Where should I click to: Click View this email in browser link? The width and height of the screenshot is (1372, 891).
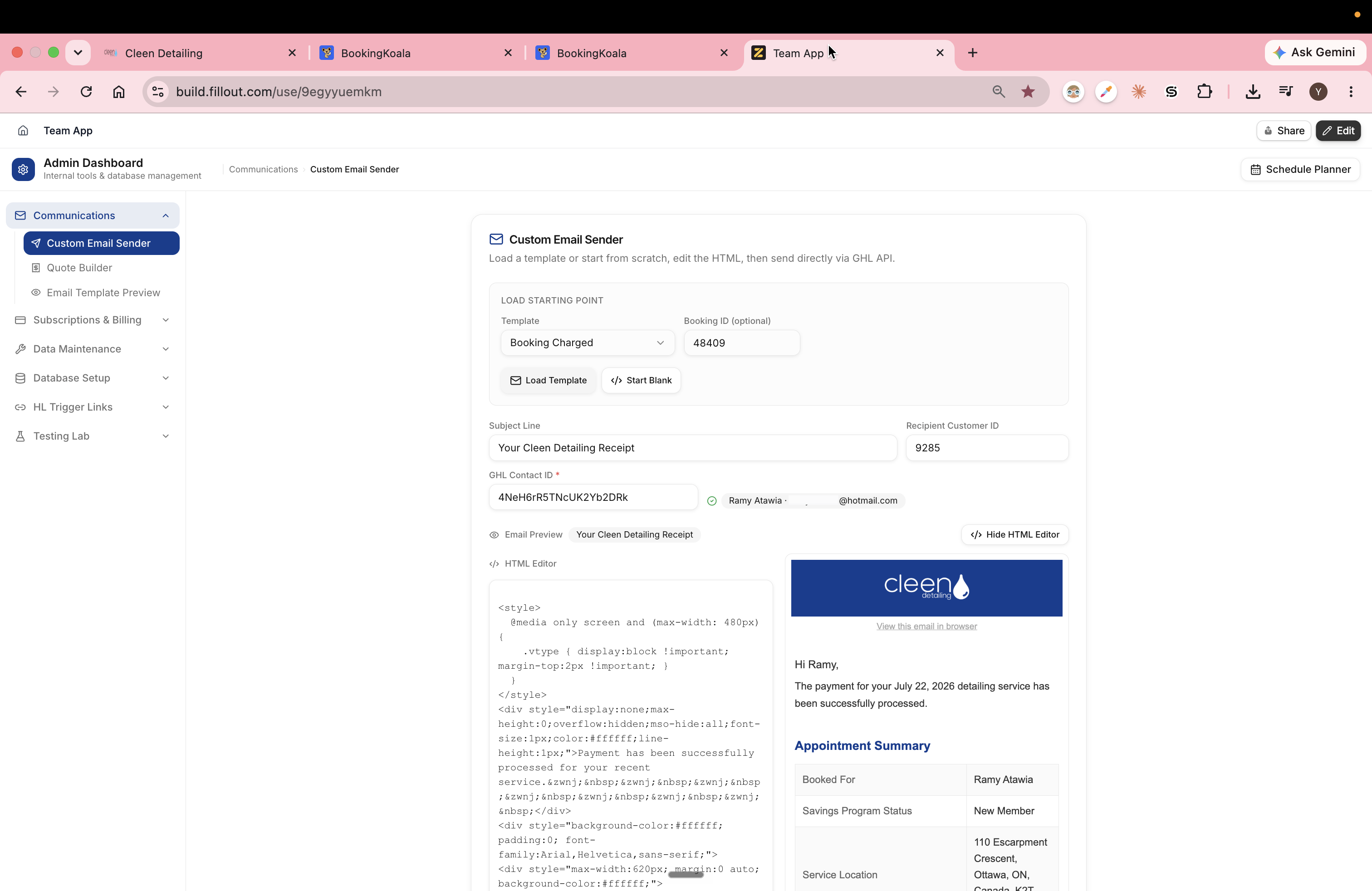tap(926, 627)
